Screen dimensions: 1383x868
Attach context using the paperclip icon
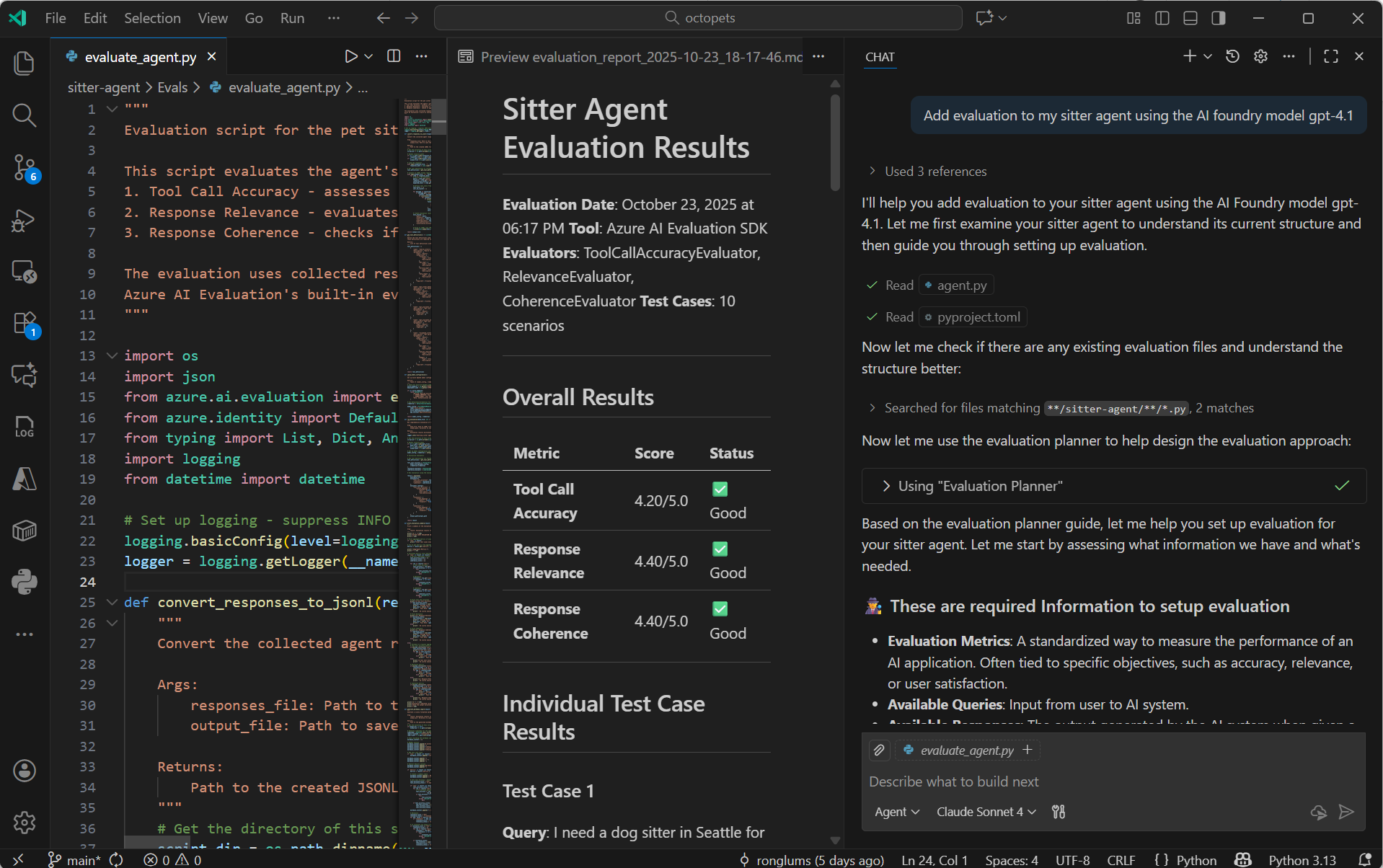point(879,750)
